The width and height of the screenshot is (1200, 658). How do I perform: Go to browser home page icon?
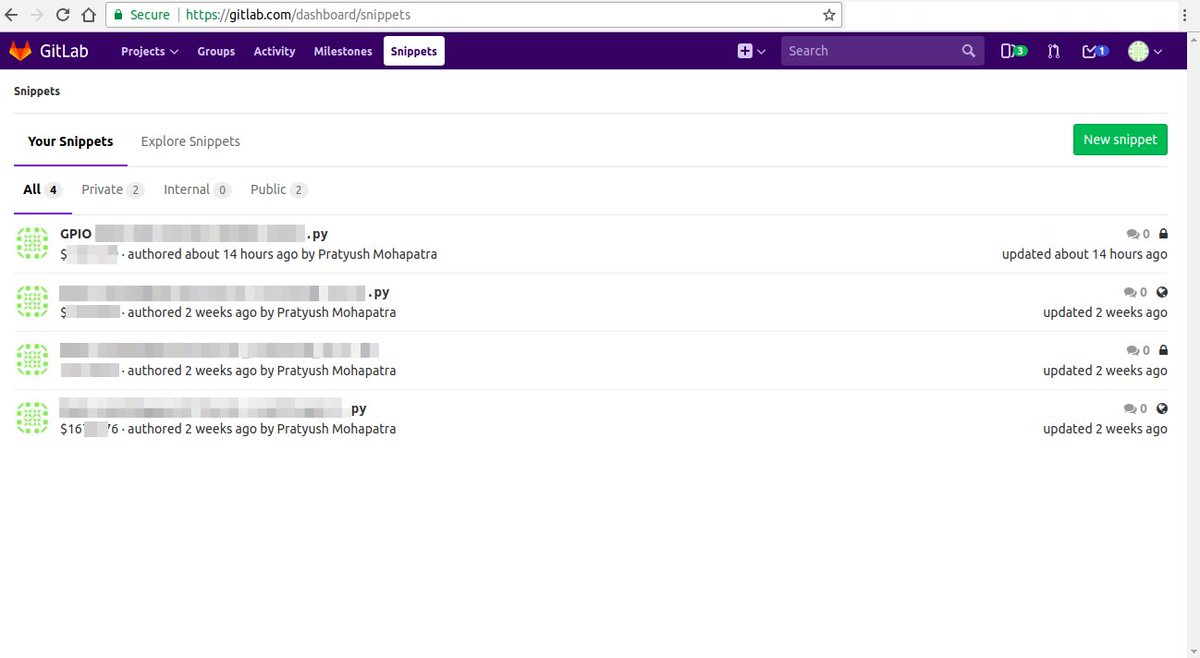pos(89,15)
